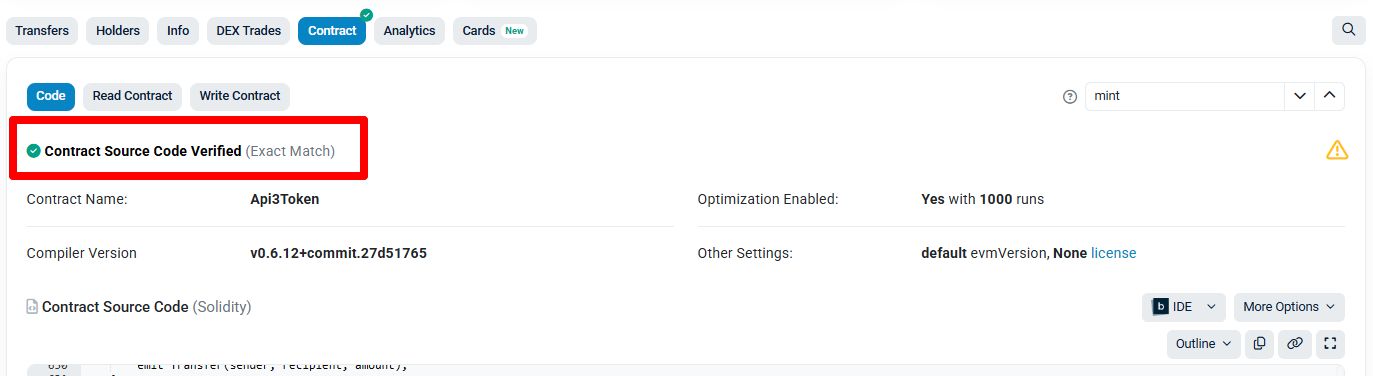Open the license link
This screenshot has width=1373, height=376.
(1113, 253)
